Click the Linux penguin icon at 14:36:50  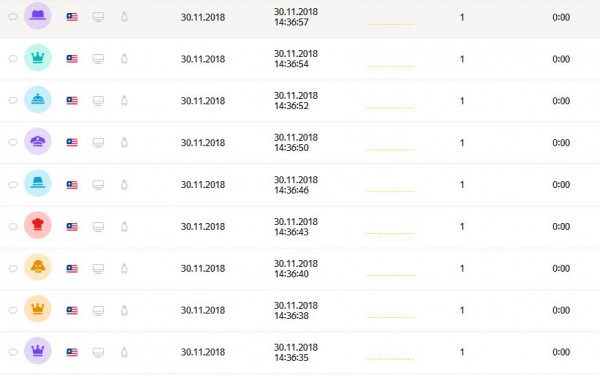124,143
